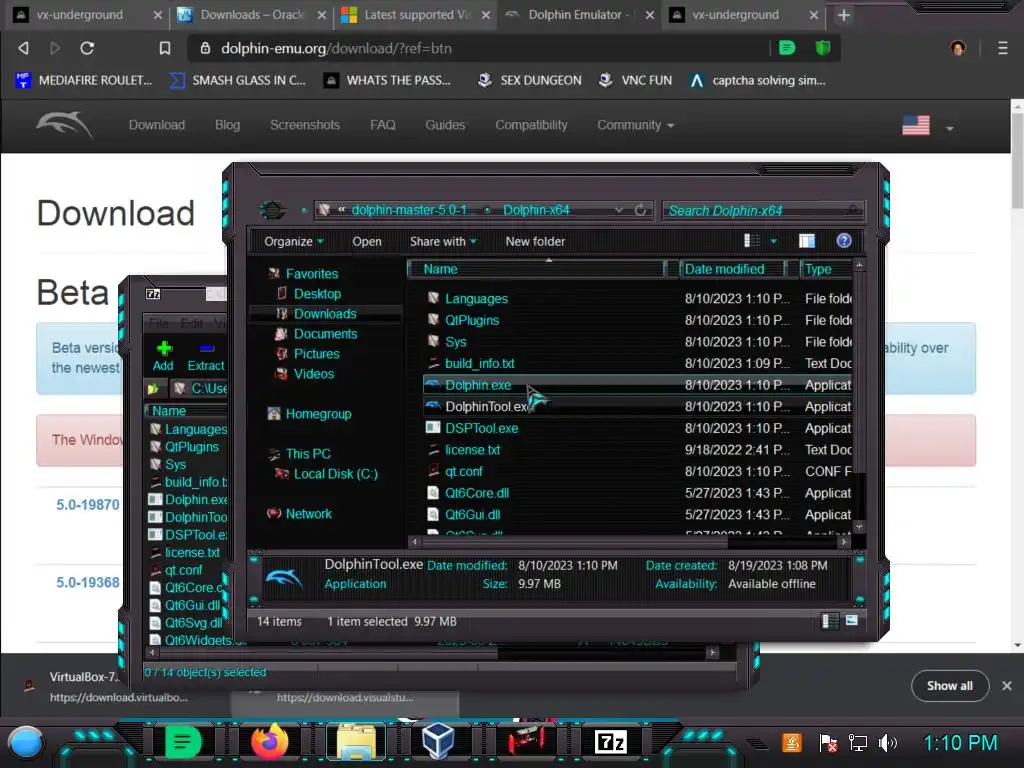Switch to the Downloads – Oracle tab
The height and width of the screenshot is (768, 1024).
coord(252,14)
